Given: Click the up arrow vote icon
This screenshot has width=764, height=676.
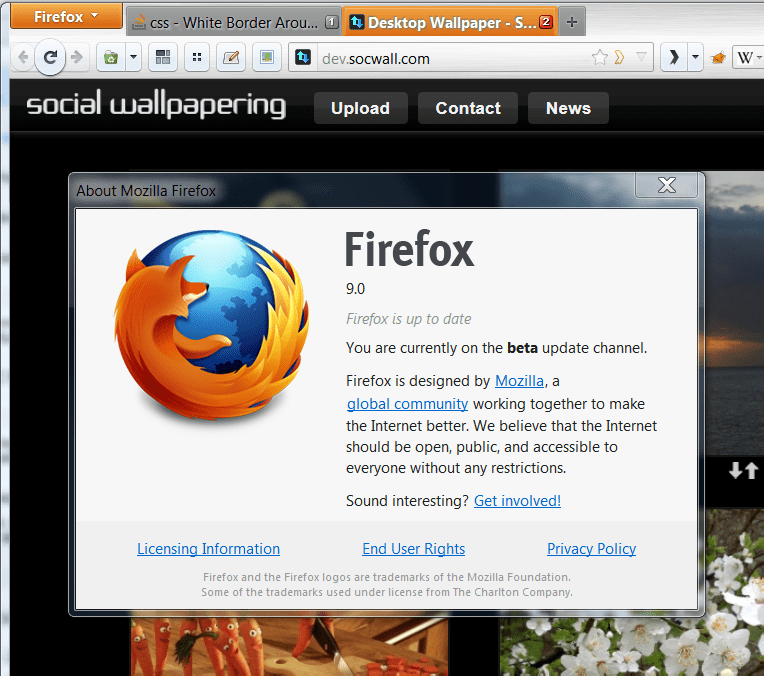Looking at the screenshot, I should point(751,470).
